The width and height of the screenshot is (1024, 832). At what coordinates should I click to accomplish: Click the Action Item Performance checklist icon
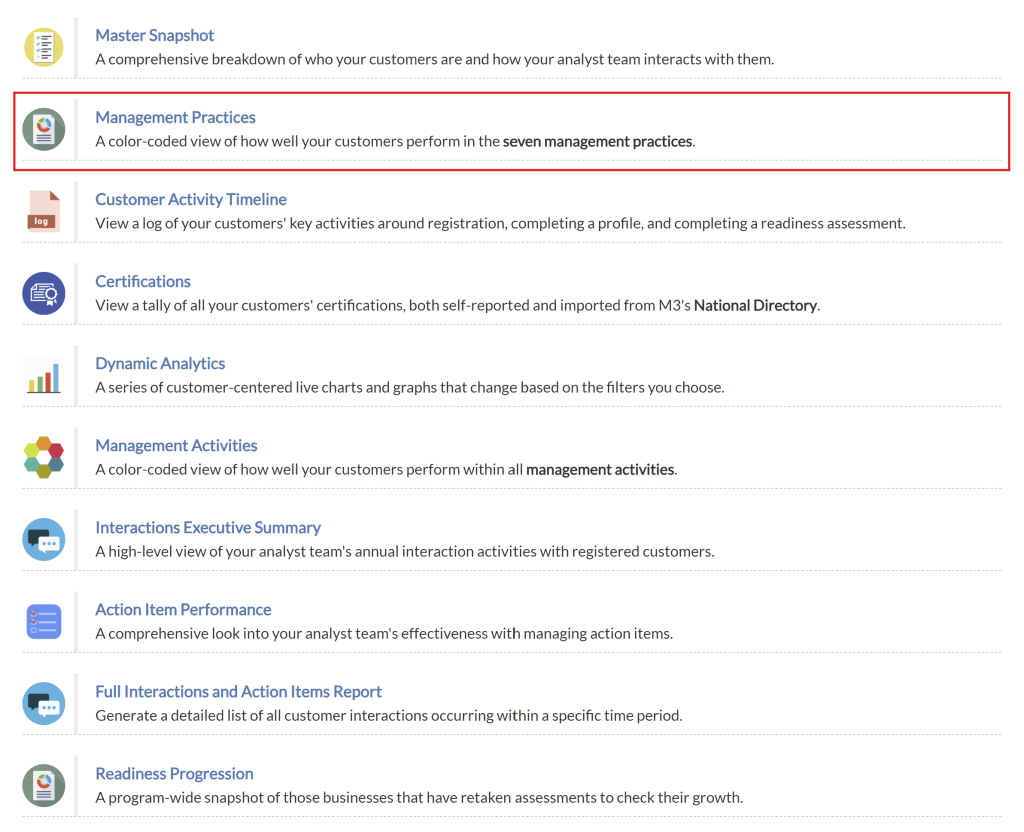click(x=43, y=621)
